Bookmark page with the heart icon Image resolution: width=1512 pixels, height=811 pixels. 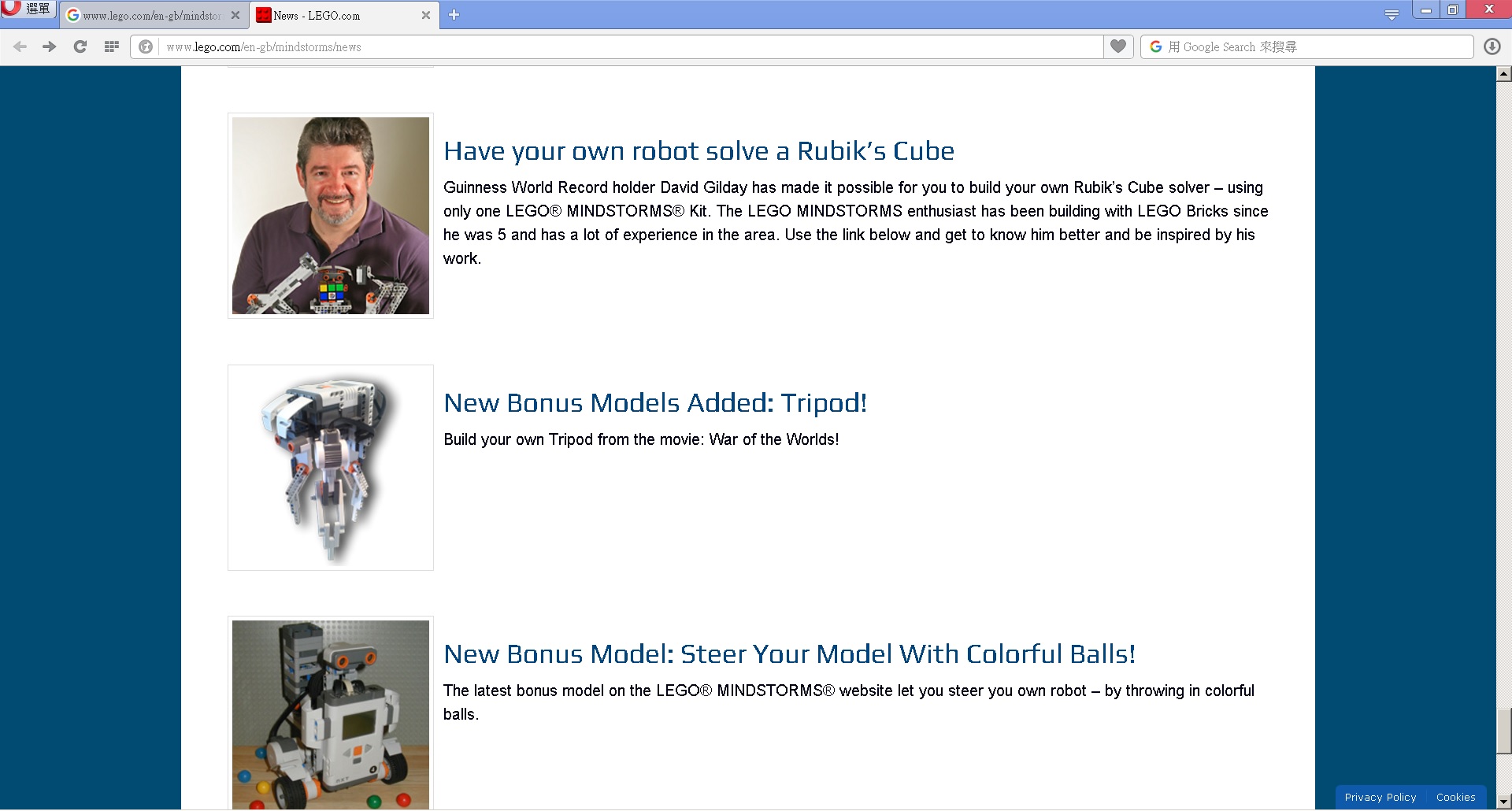(1118, 46)
